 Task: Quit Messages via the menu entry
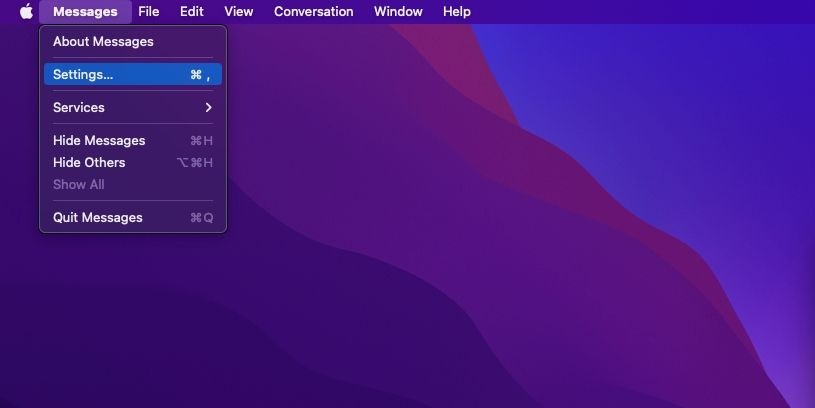(x=133, y=218)
